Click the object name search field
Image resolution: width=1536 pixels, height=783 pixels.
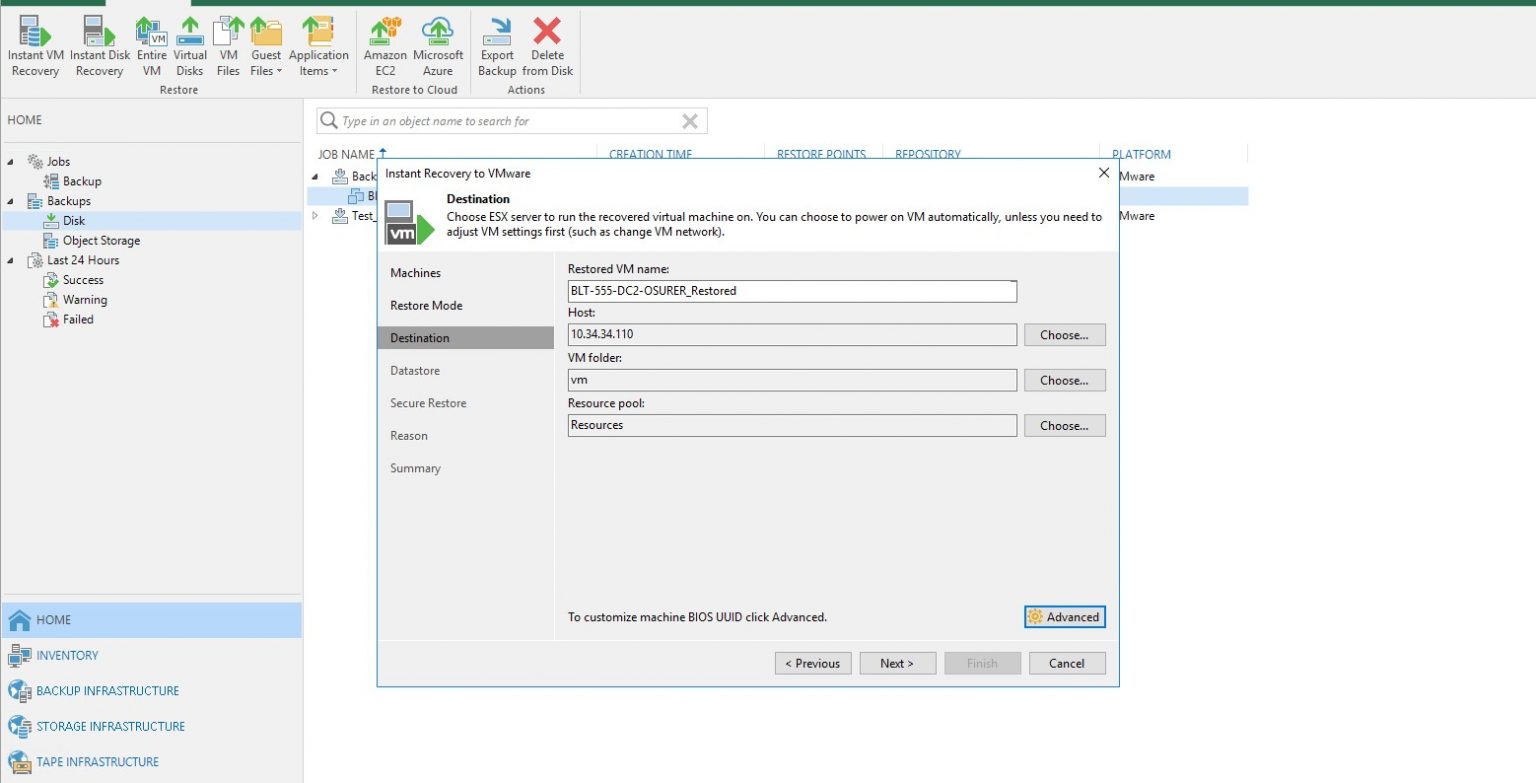point(510,120)
